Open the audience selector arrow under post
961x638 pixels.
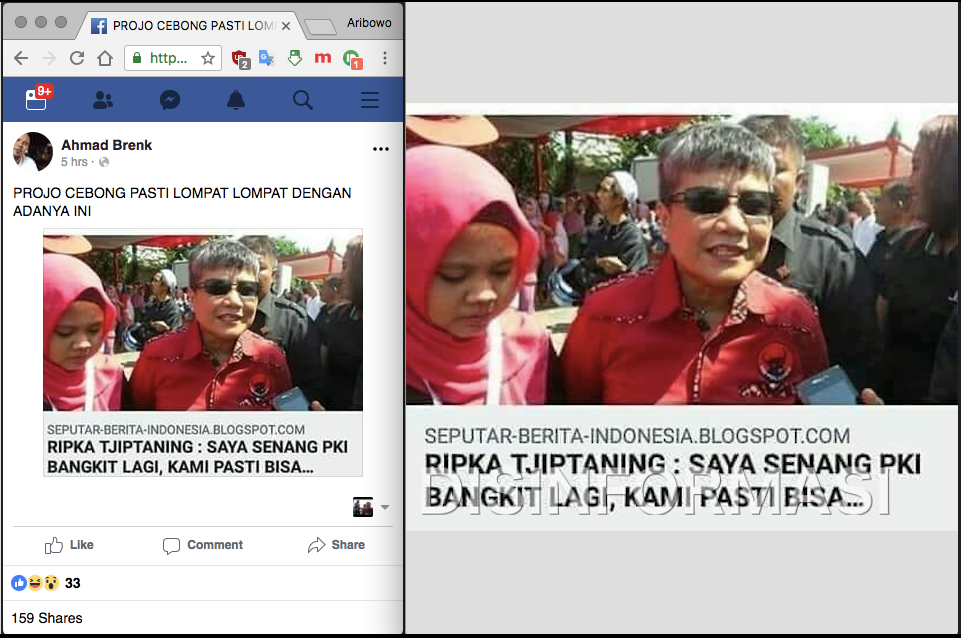pos(385,508)
